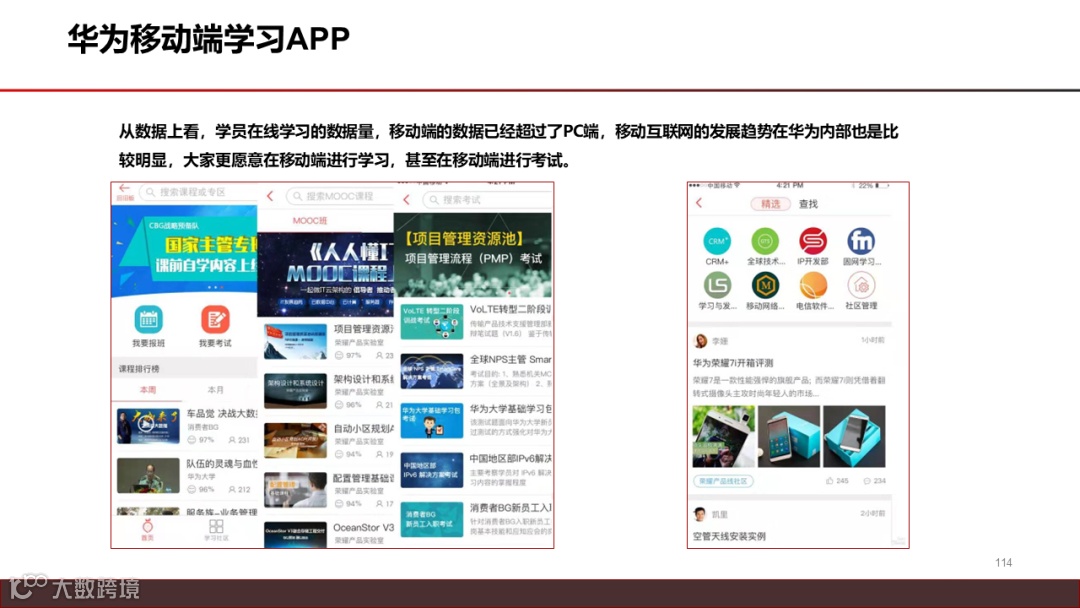Screen dimensions: 1080x608
Task: Go back via arrow in 搜索课程或专区 screen
Action: (x=124, y=188)
